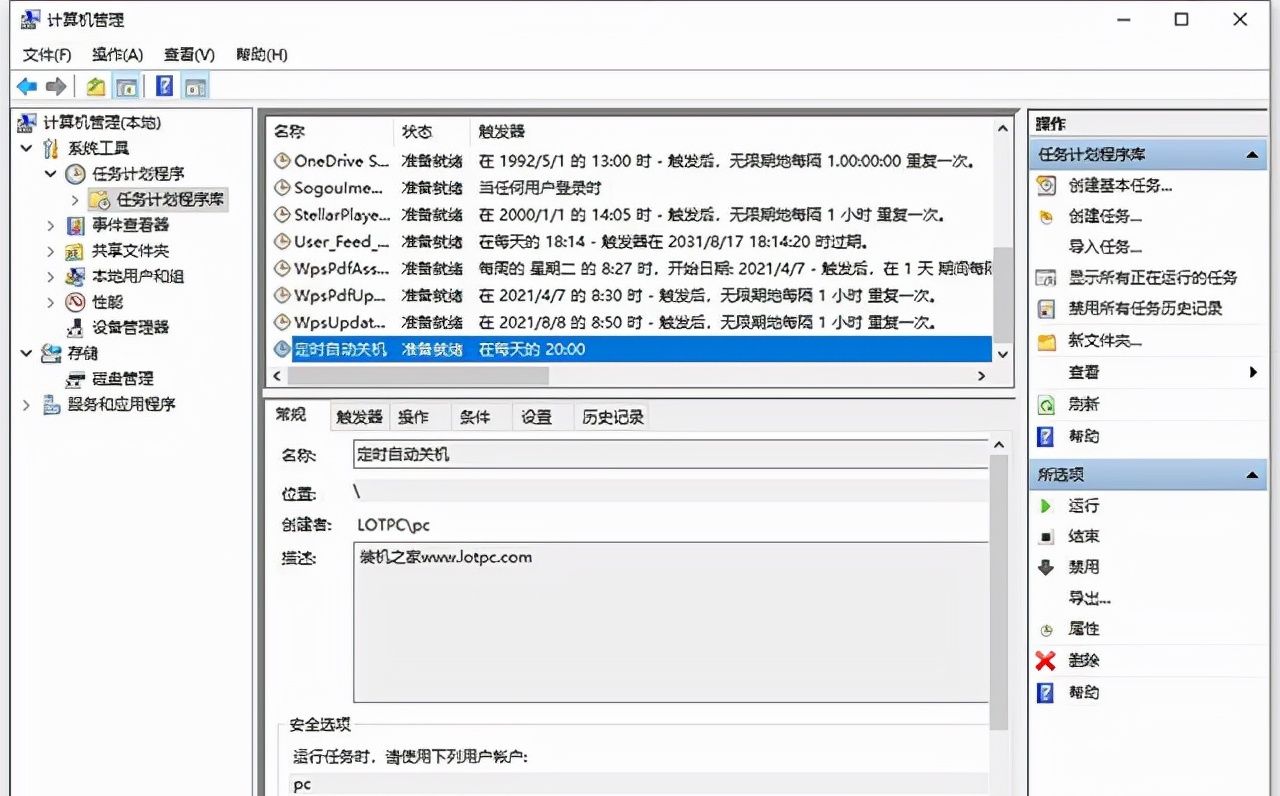Viewport: 1280px width, 796px height.
Task: Expand the 服务和应用程序 tree node
Action: (27, 404)
